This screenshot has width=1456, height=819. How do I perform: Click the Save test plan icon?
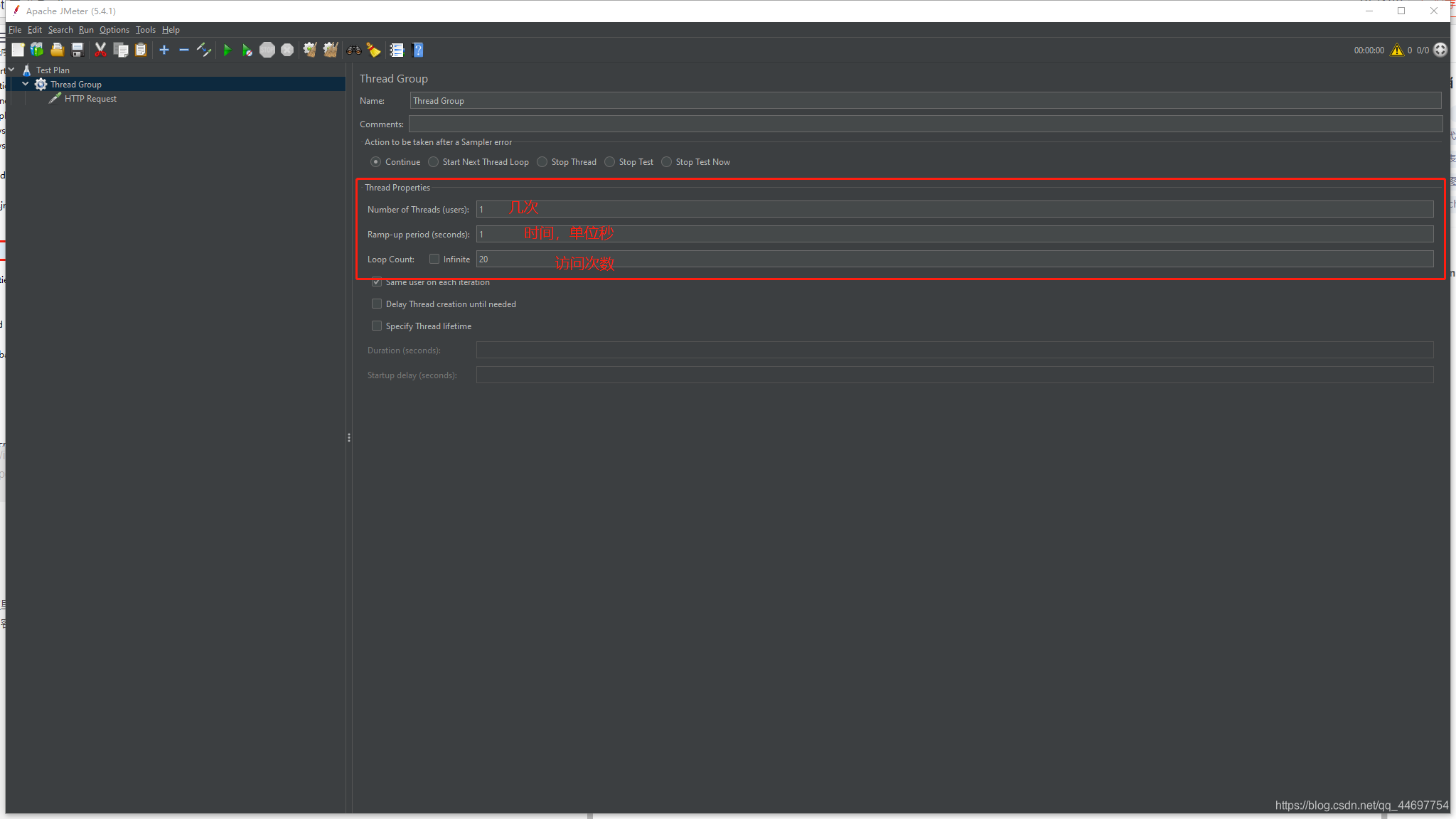coord(78,50)
